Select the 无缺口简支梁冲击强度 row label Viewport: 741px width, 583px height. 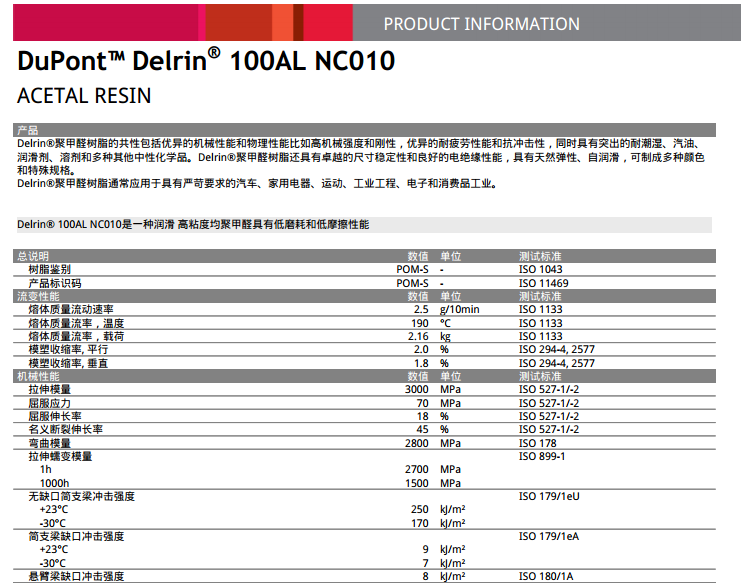81,497
